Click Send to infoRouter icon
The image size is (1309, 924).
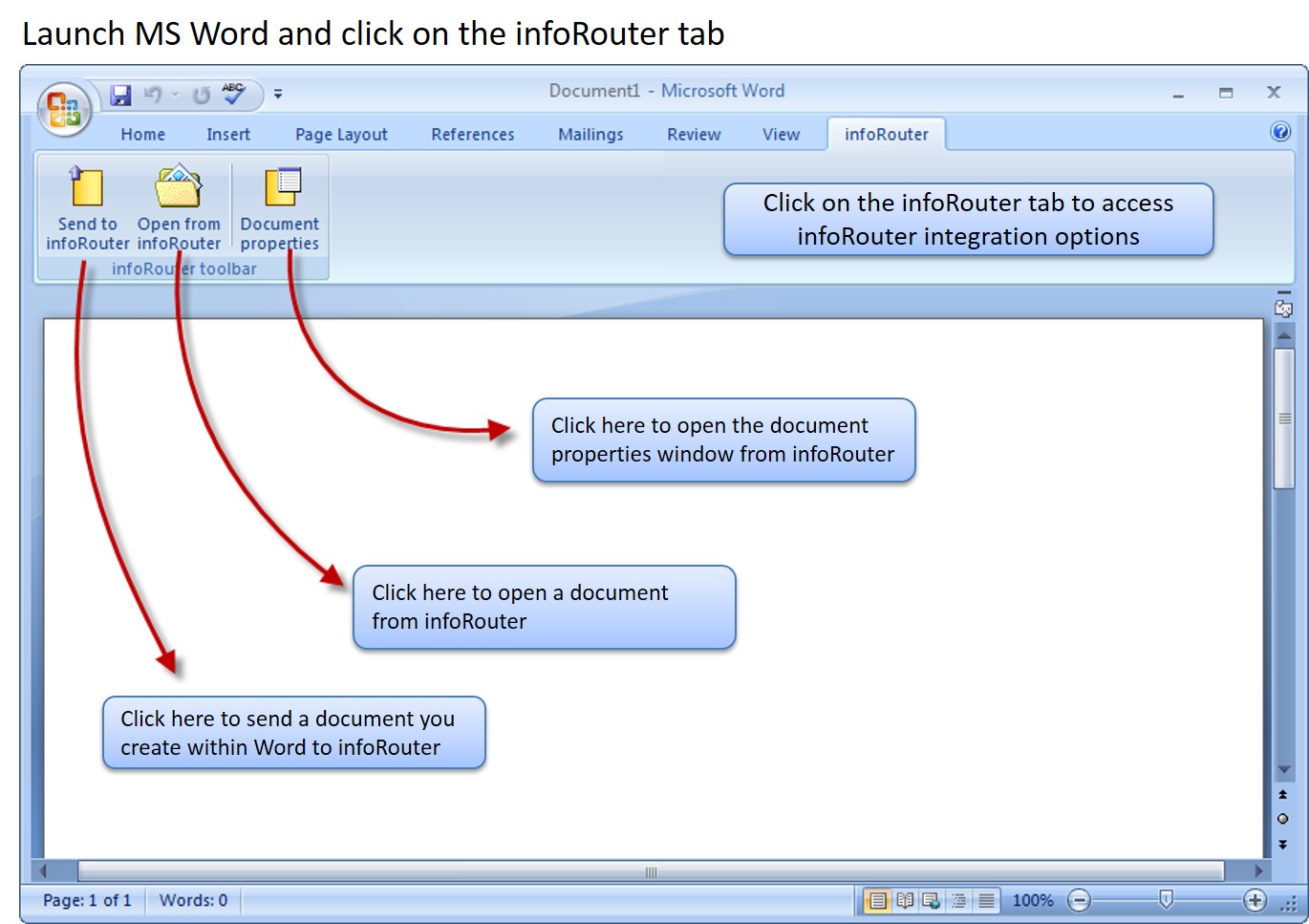87,208
